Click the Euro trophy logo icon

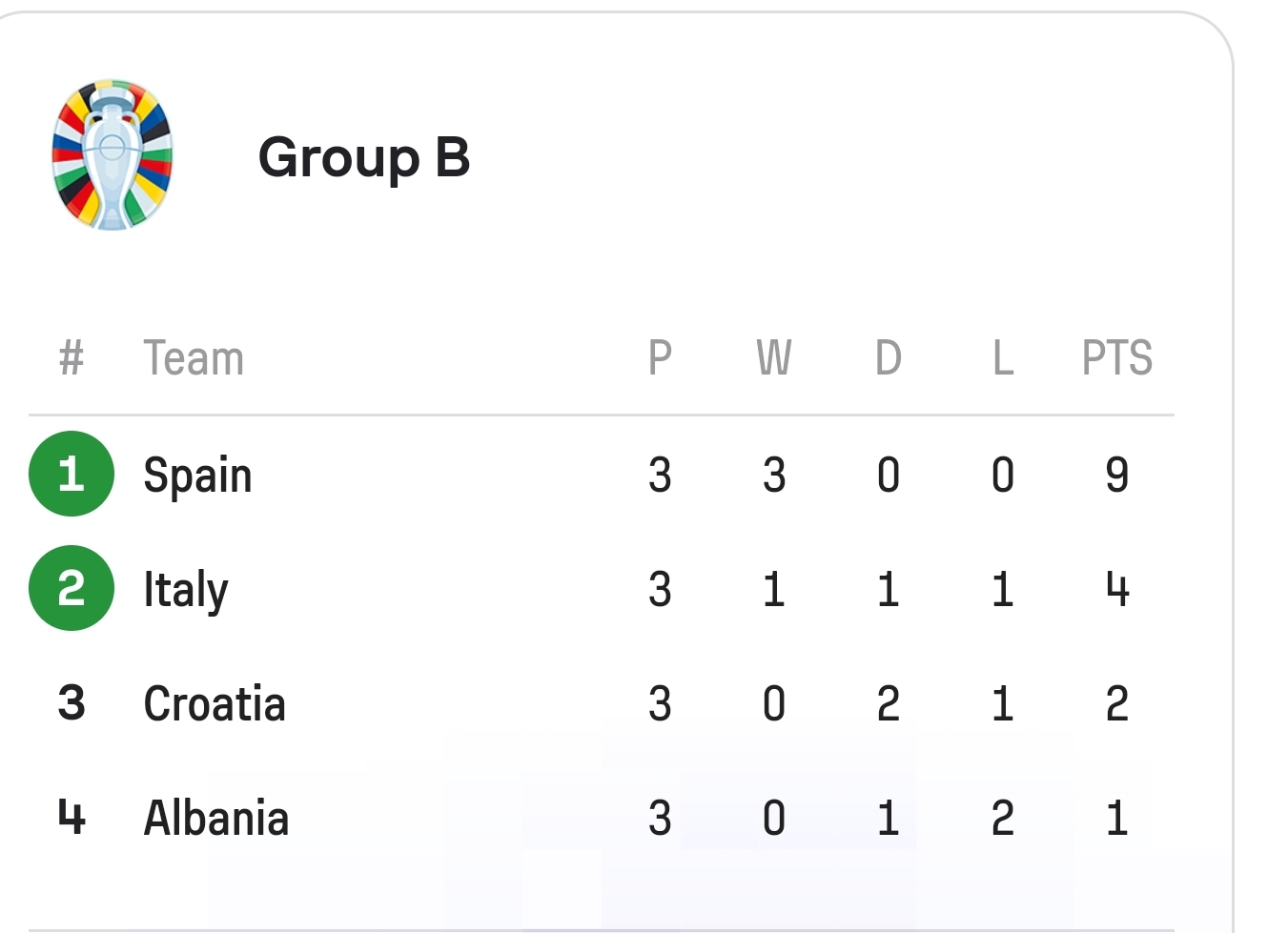[112, 154]
